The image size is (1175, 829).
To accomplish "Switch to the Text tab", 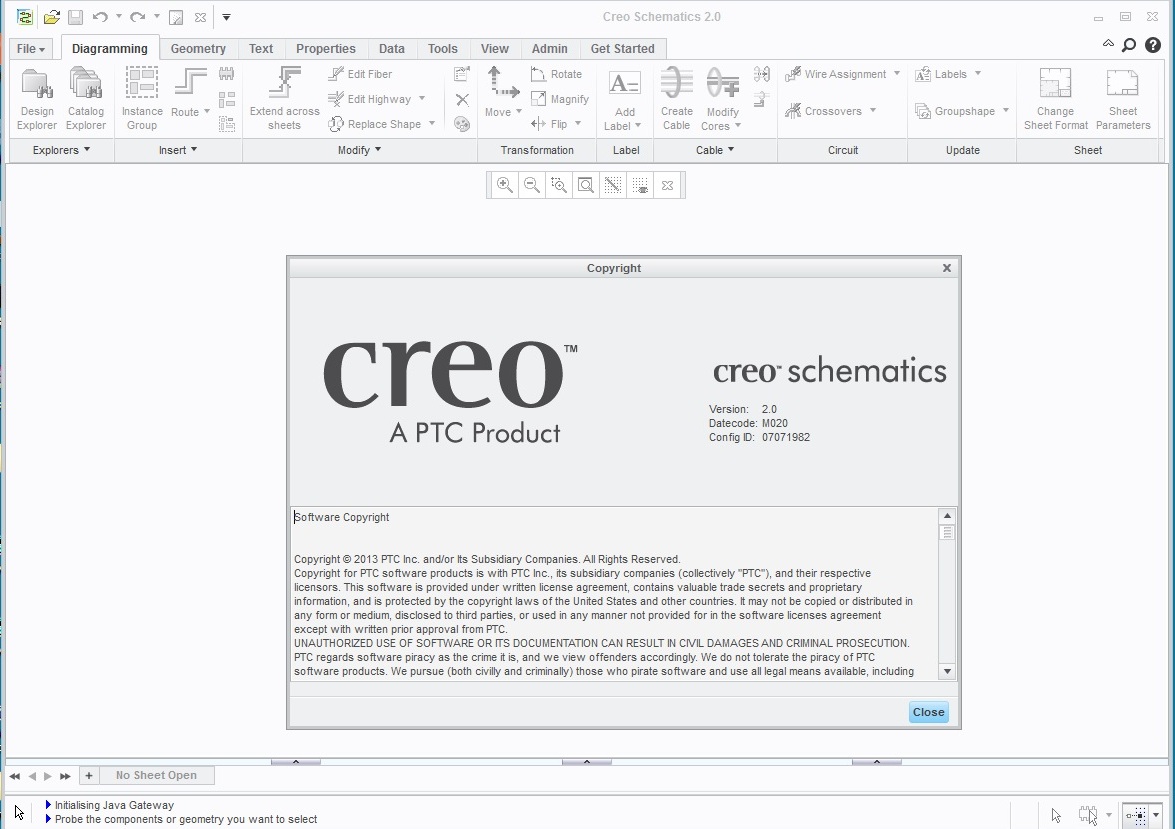I will (x=261, y=49).
